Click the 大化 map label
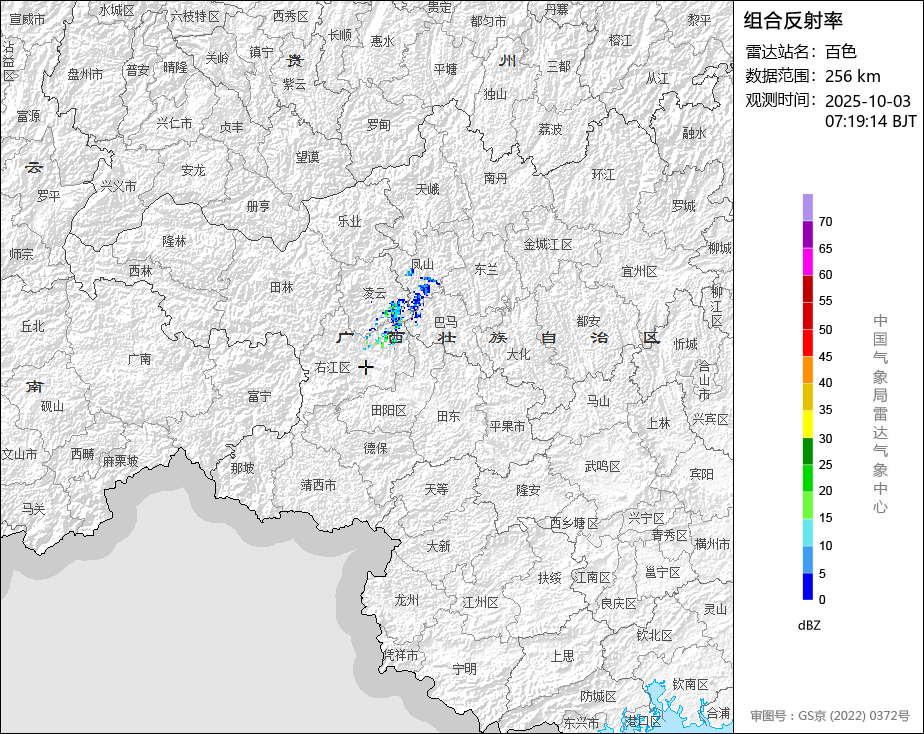The width and height of the screenshot is (924, 734). (519, 355)
